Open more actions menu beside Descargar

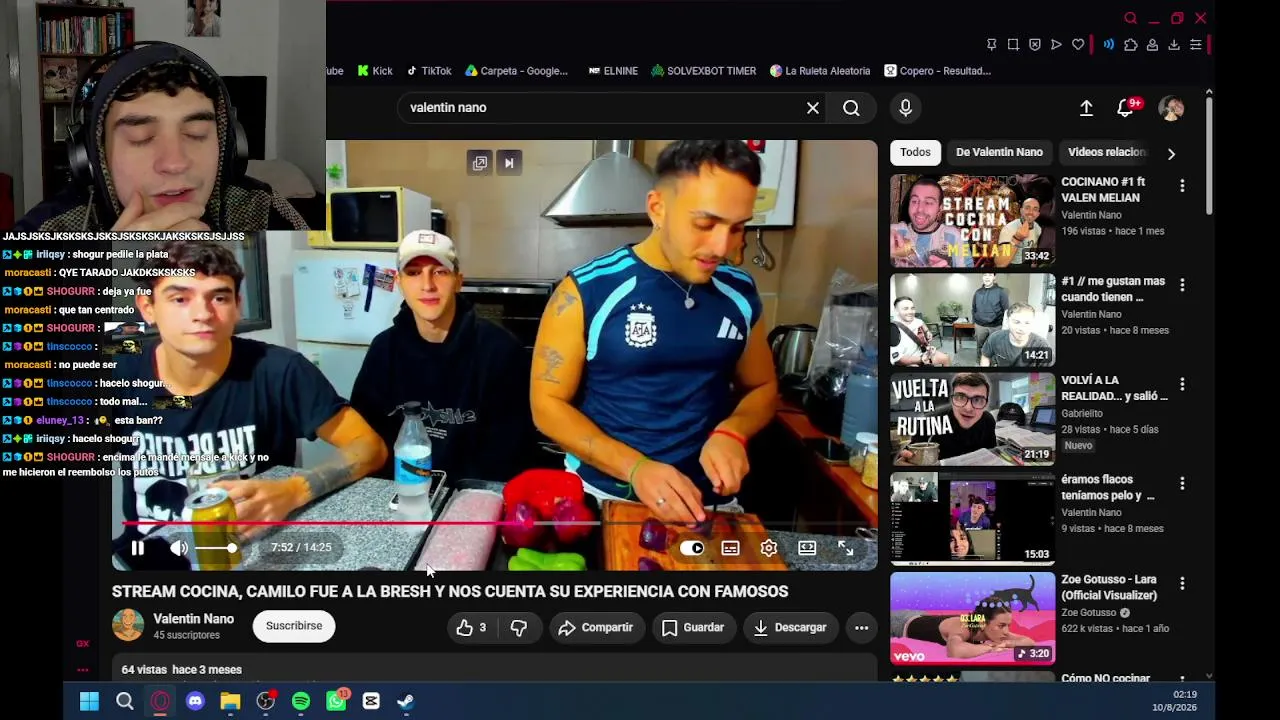[x=861, y=628]
